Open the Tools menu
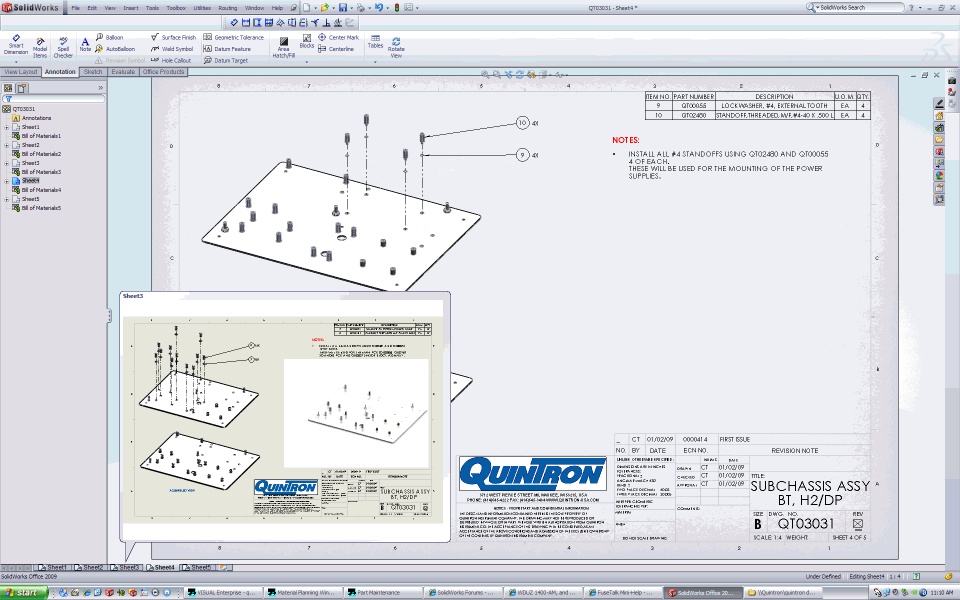Image resolution: width=960 pixels, height=600 pixels. coord(152,8)
